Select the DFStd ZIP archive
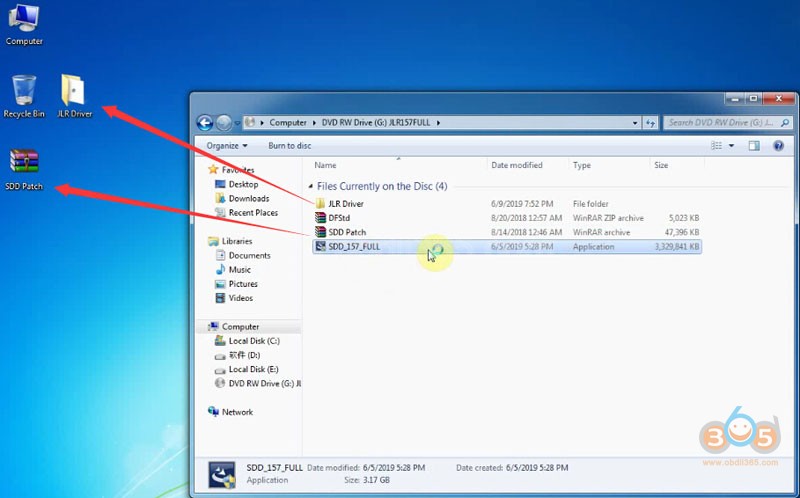The width and height of the screenshot is (800, 498). pos(339,218)
